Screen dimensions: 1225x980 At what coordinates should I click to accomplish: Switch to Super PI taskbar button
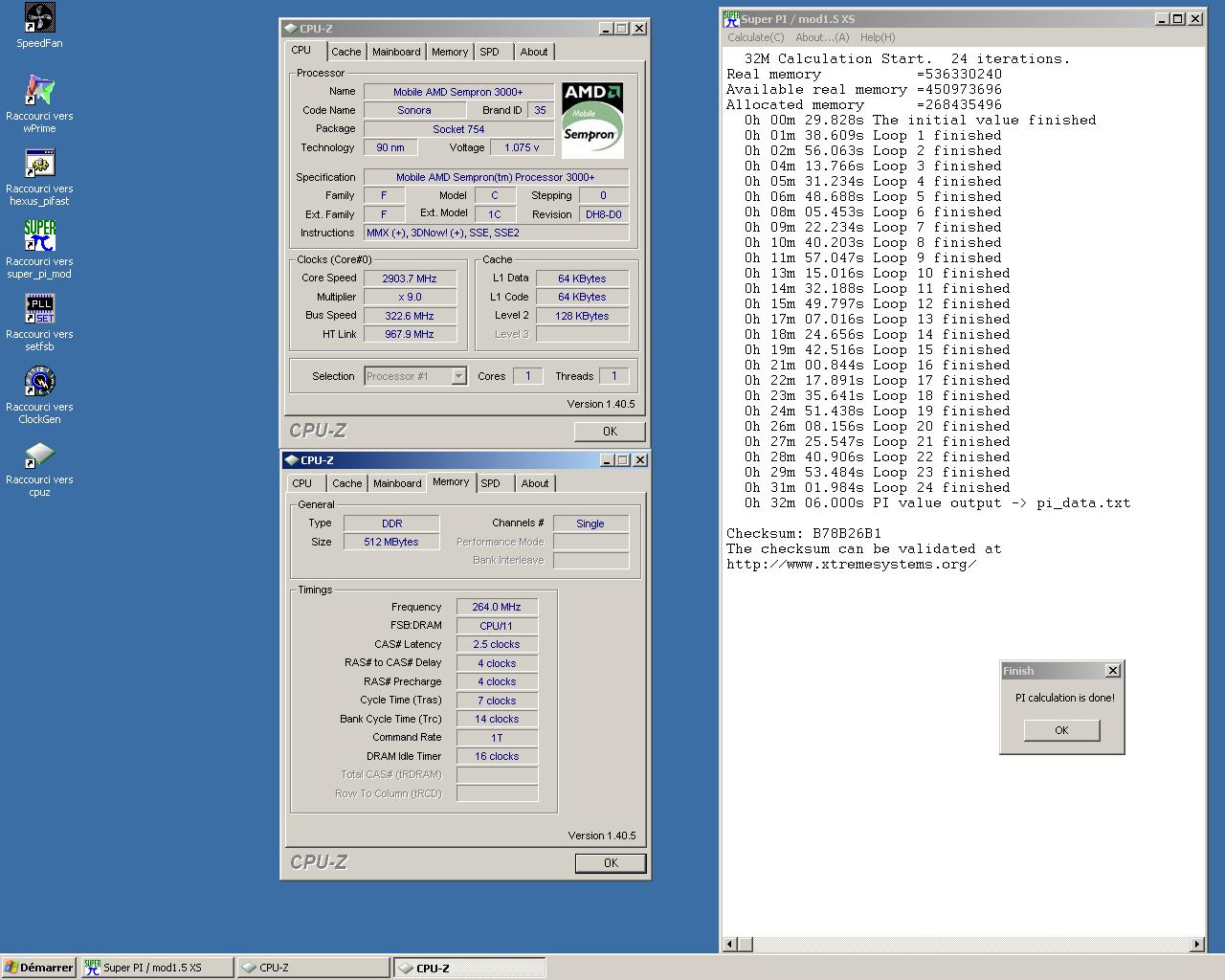tap(156, 968)
